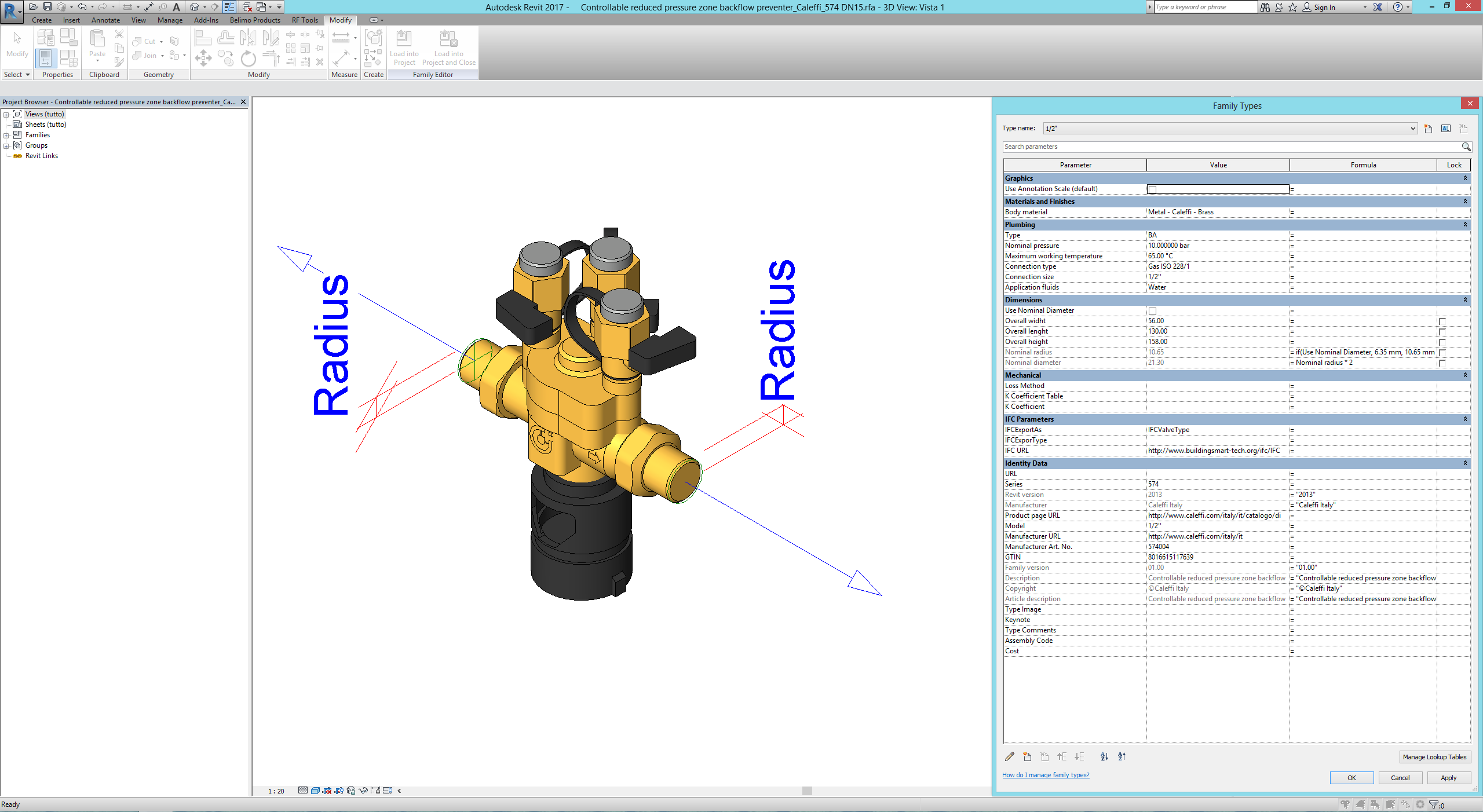Open the Belimo Products tab
The height and width of the screenshot is (812, 1483).
coord(255,20)
